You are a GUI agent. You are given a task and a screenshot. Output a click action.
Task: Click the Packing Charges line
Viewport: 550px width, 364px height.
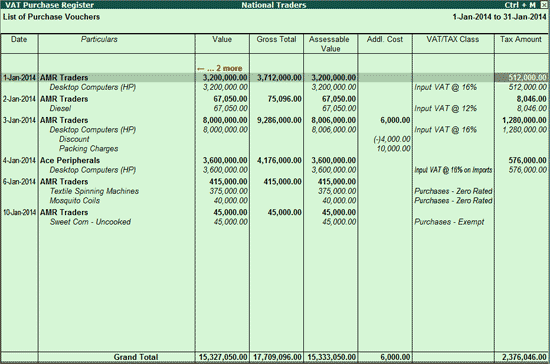(x=88, y=149)
